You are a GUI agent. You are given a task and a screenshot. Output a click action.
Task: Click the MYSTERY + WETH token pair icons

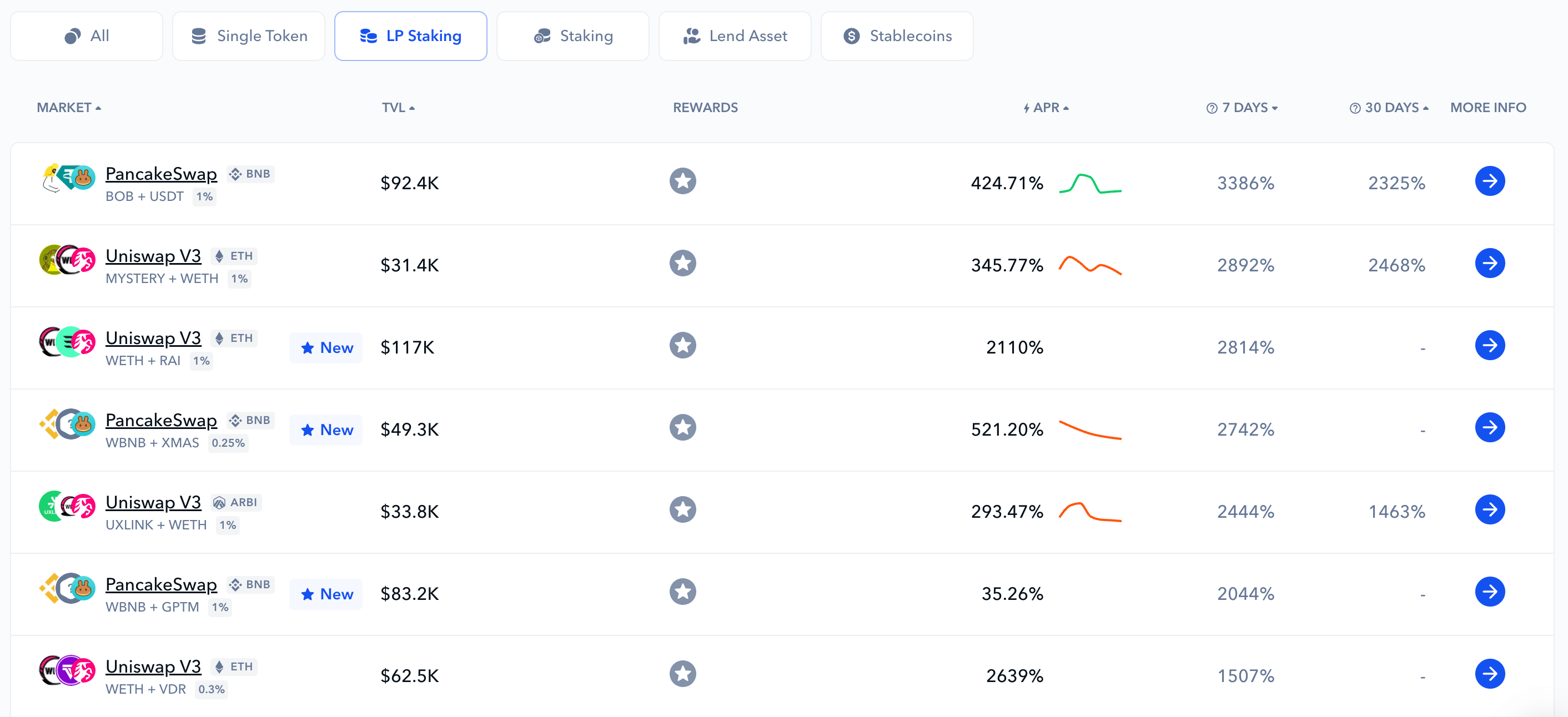[68, 260]
